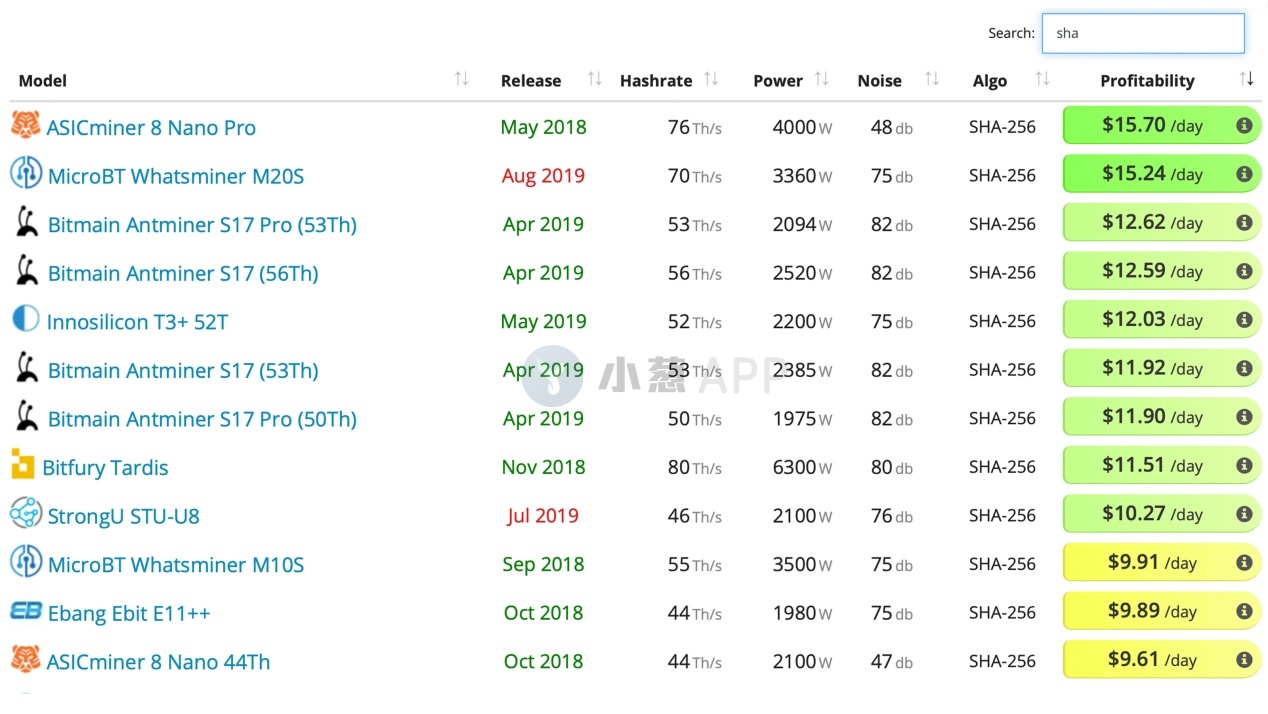Click the Profitability column header text
The image size is (1268, 714).
click(1147, 81)
